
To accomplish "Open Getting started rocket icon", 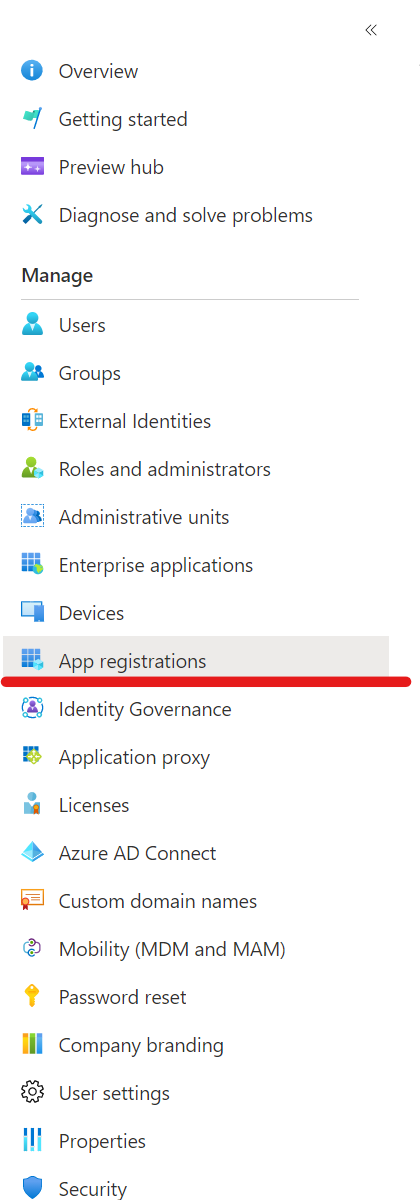I will 32,119.
